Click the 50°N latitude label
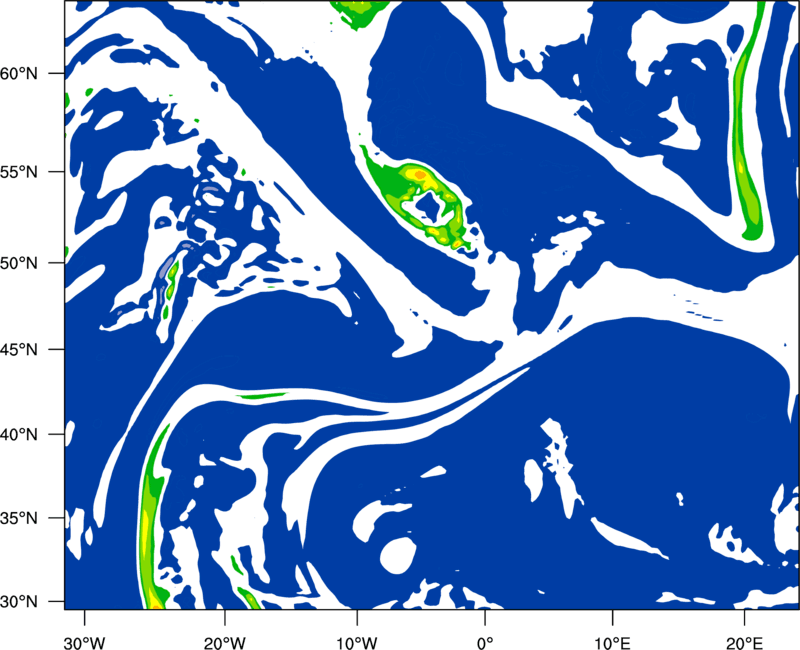800x650 pixels. coord(18,263)
